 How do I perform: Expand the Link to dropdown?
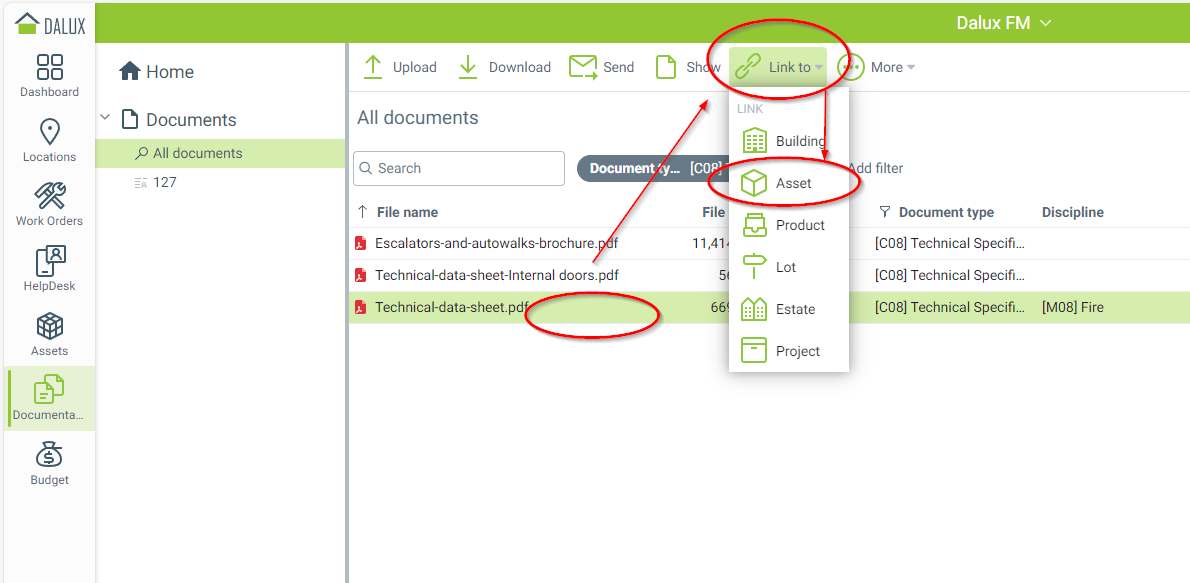(778, 67)
